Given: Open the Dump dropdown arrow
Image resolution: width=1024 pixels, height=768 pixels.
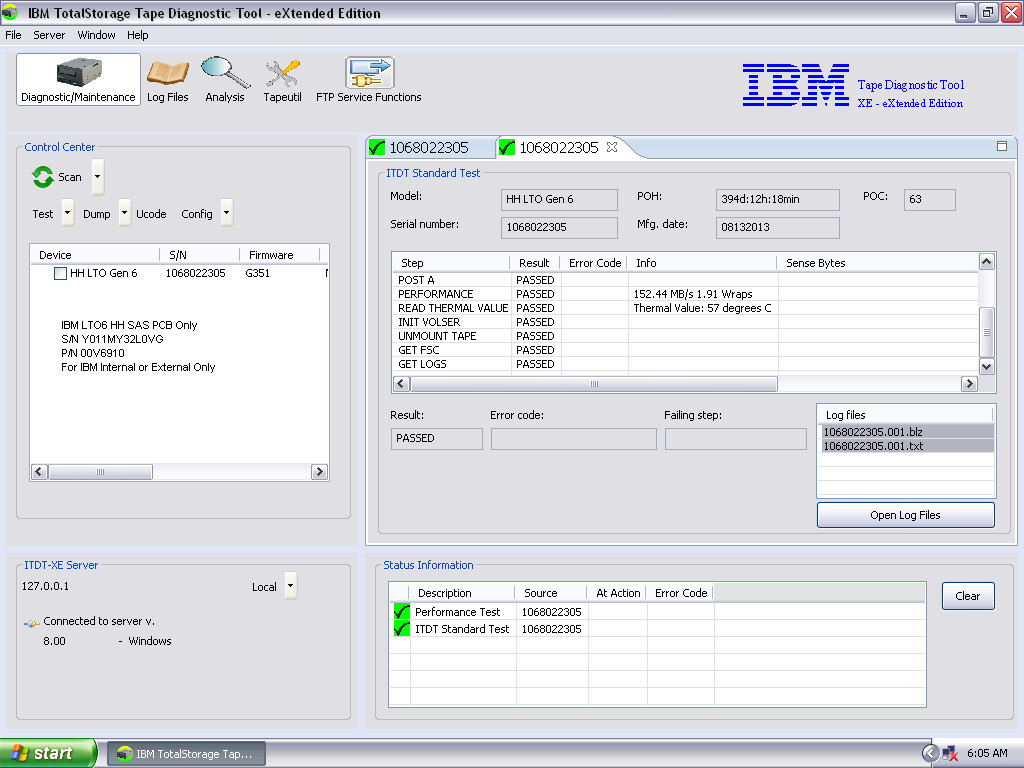Looking at the screenshot, I should point(124,212).
